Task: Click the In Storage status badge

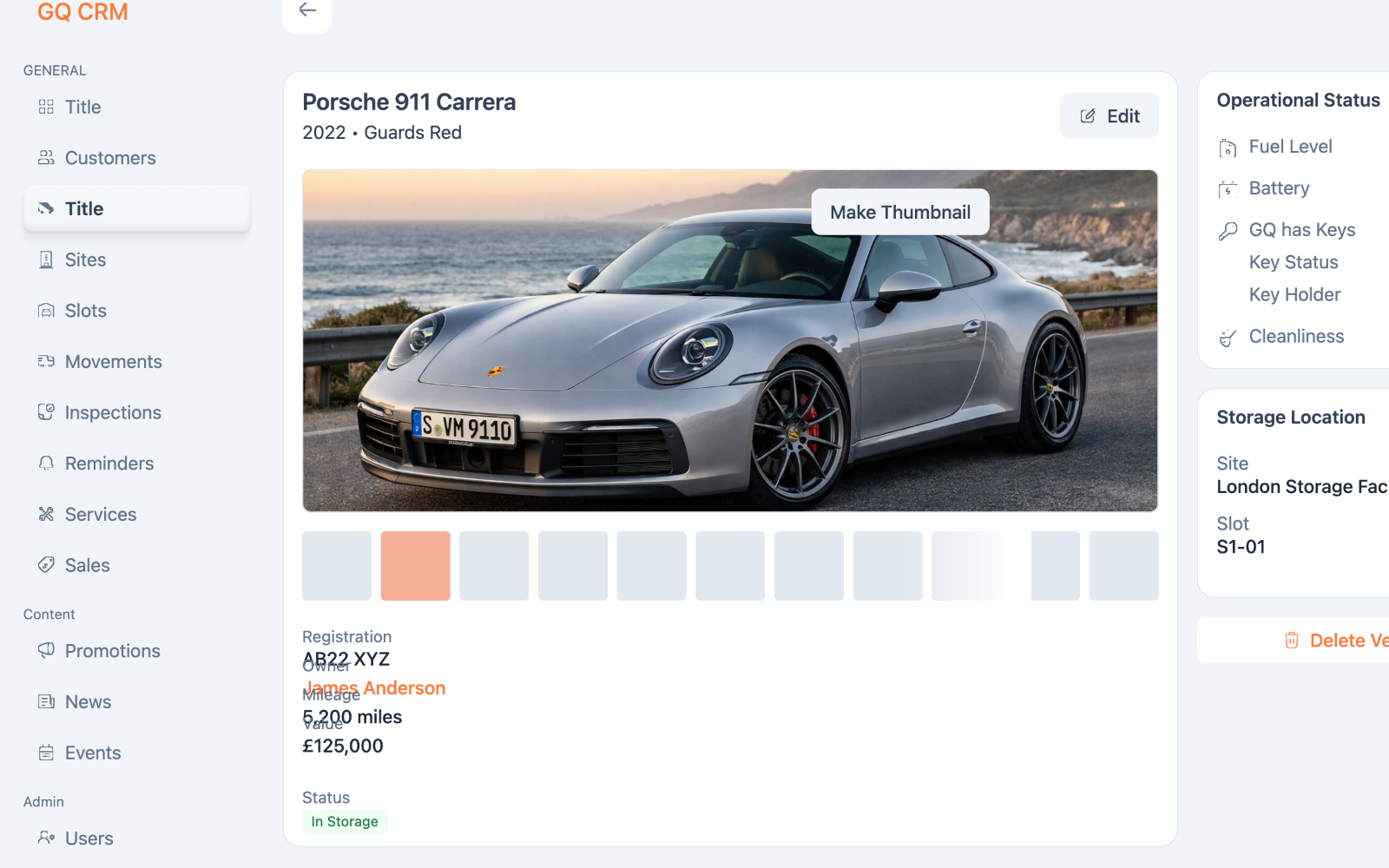Action: [x=345, y=821]
